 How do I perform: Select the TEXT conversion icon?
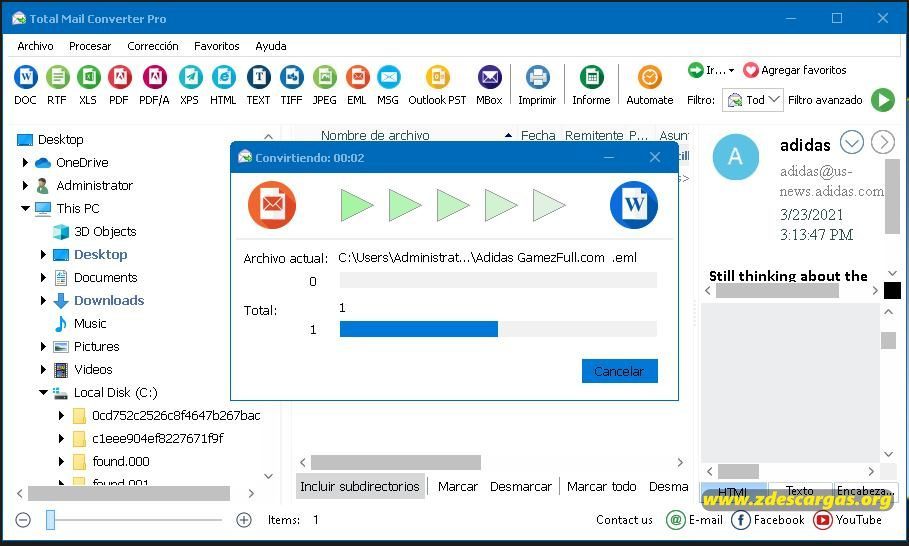[259, 77]
